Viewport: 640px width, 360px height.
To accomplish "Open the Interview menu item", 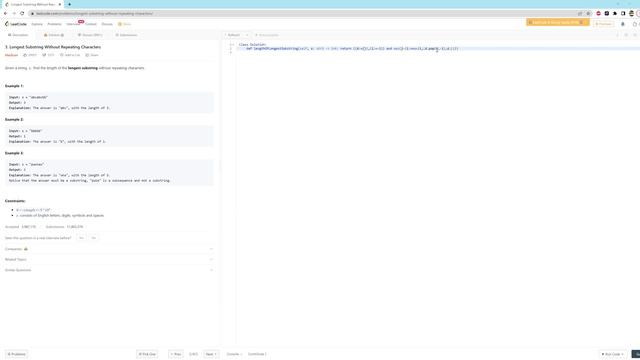I will point(73,24).
